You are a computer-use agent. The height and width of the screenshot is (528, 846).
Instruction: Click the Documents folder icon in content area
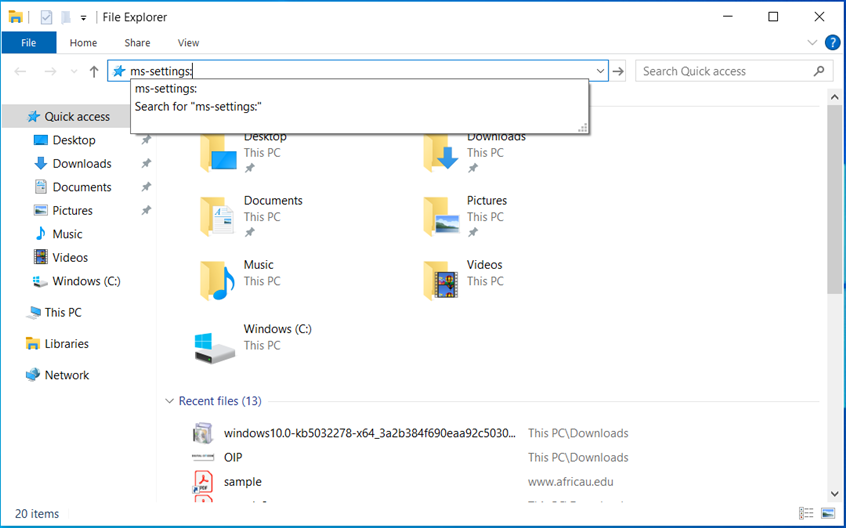[217, 217]
